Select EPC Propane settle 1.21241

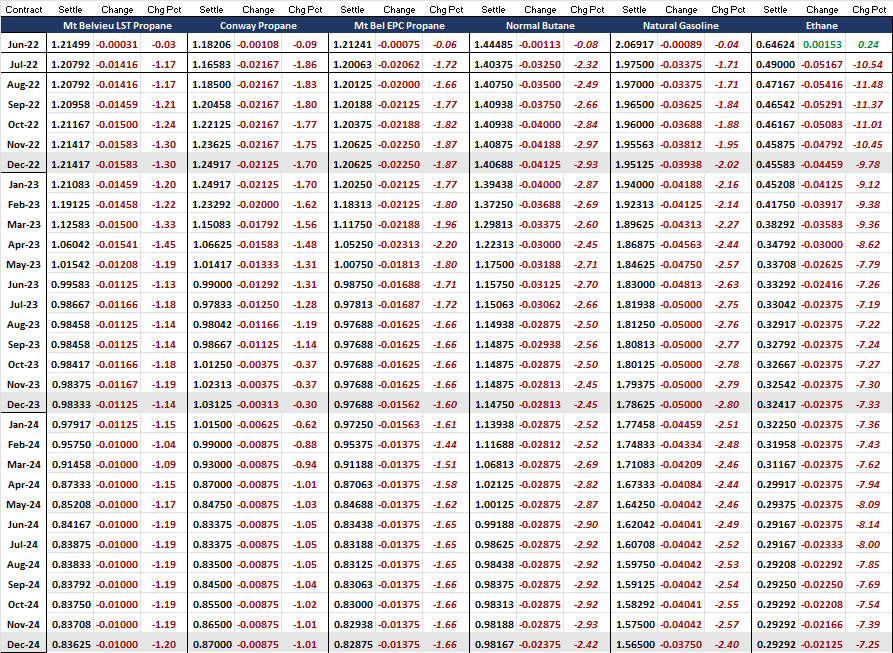(353, 44)
